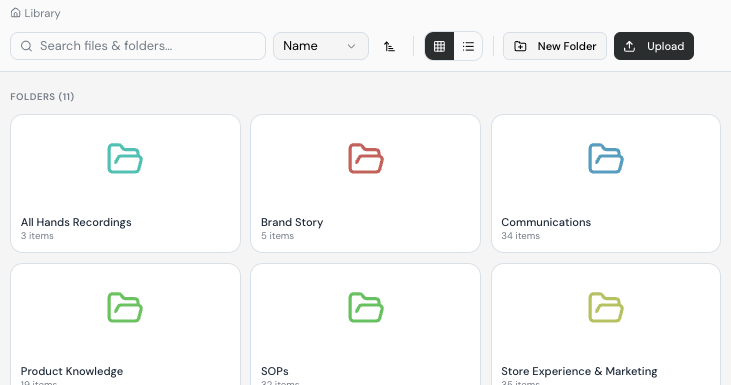
Task: Click the Library home icon
Action: point(15,13)
